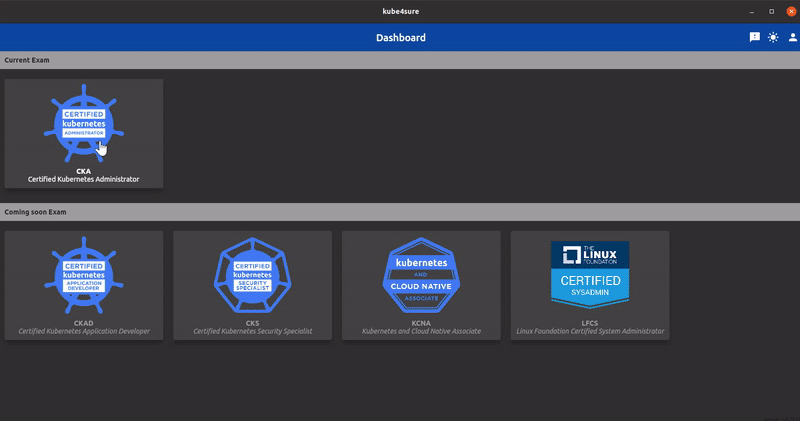Click 'Certified Kubernetes Application Developer' caption

click(x=84, y=331)
